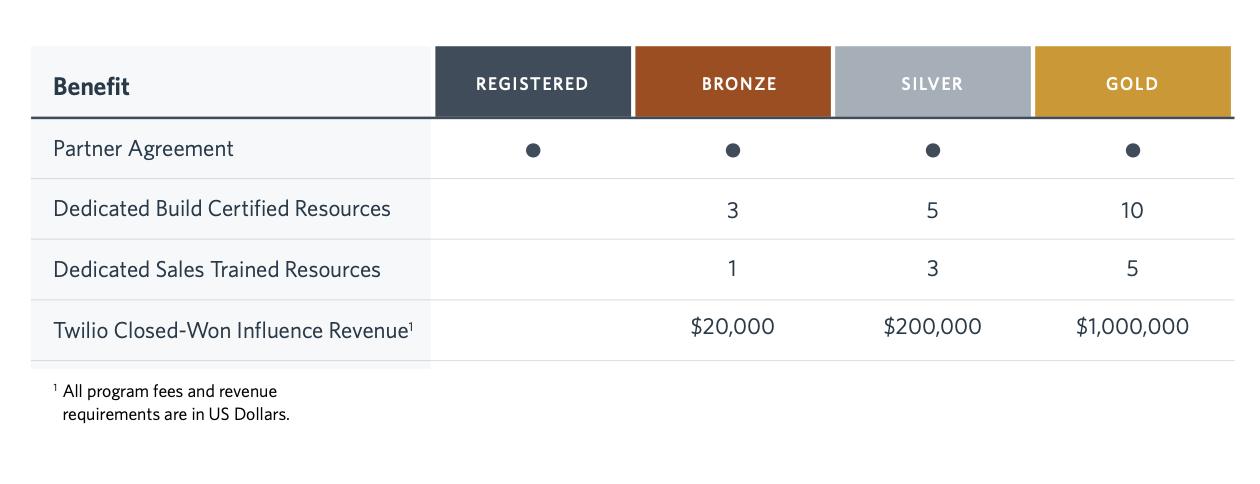The image size is (1260, 484).
Task: Click Dedicated Sales Trained Resources label
Action: click(x=216, y=269)
